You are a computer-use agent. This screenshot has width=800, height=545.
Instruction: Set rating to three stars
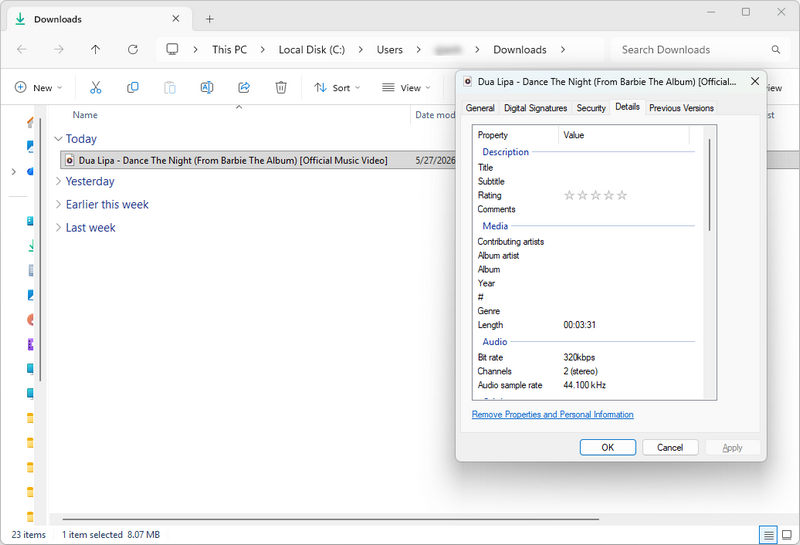pos(595,195)
